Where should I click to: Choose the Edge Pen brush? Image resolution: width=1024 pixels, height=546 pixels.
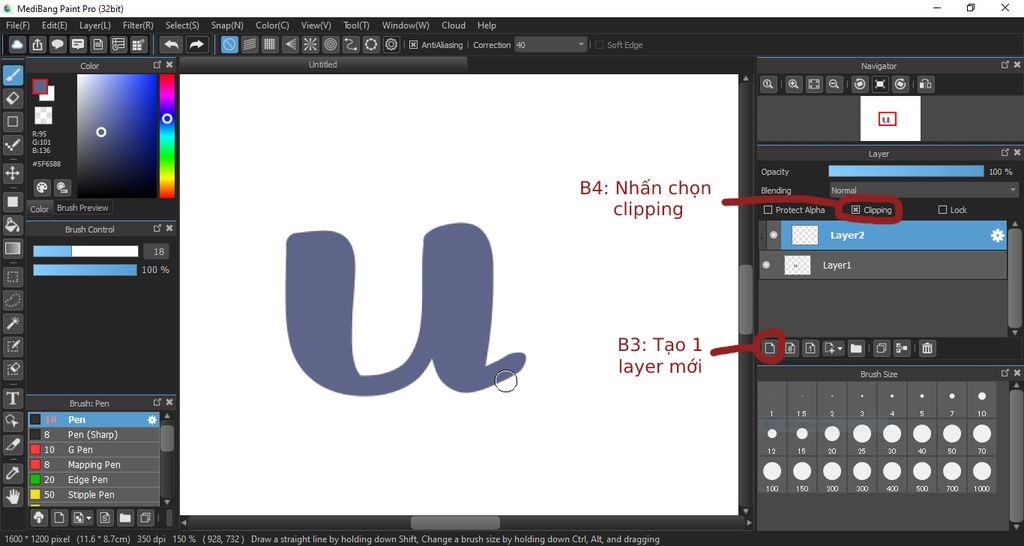pyautogui.click(x=93, y=479)
